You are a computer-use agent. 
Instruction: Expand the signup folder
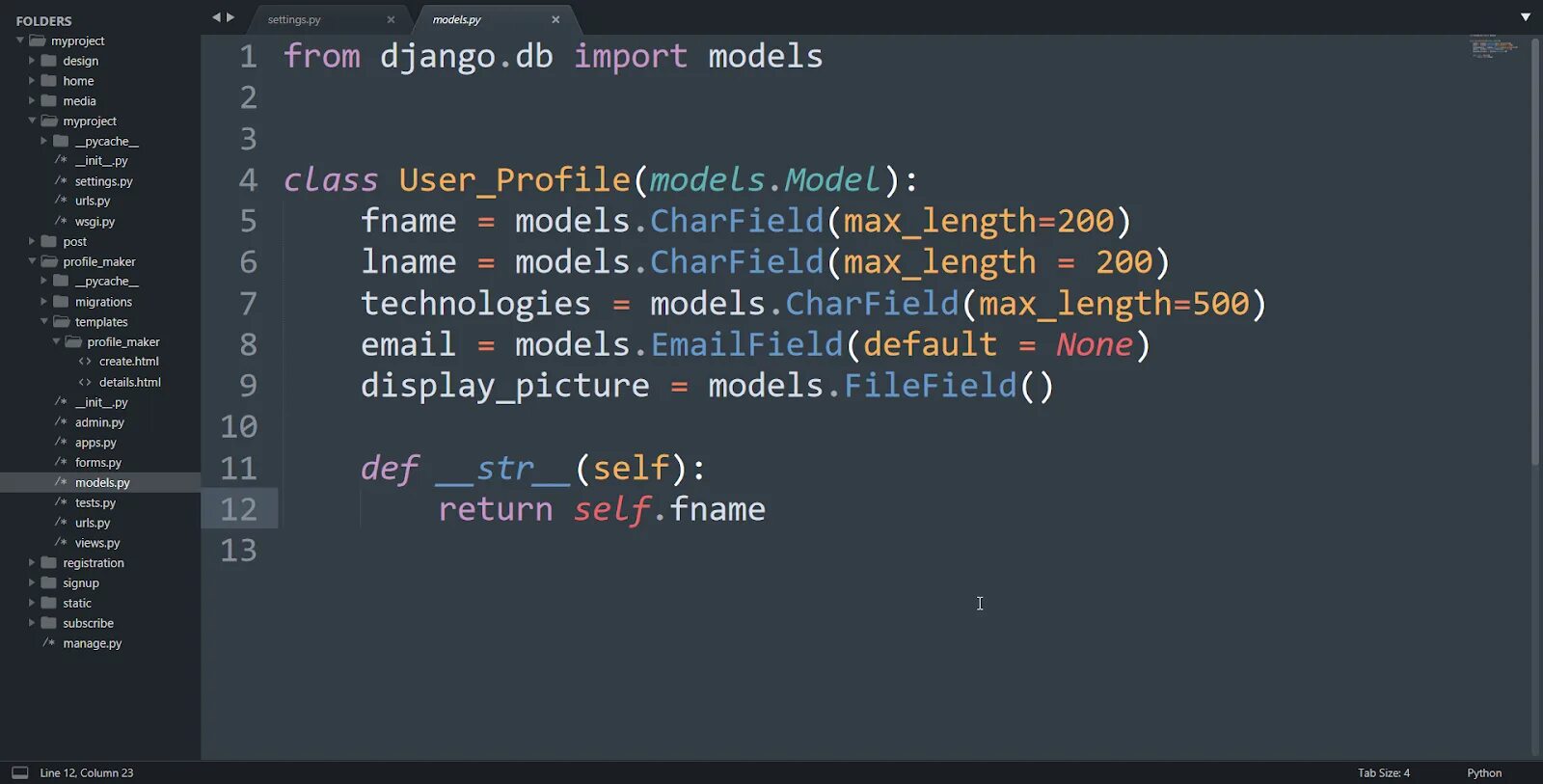pos(32,582)
